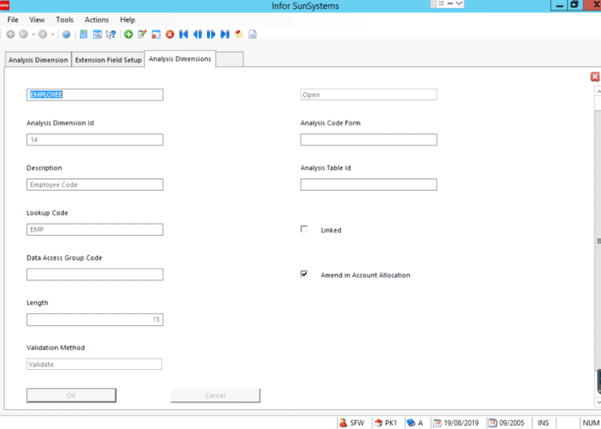This screenshot has width=601, height=429.
Task: Click the Description input field
Action: click(x=95, y=185)
